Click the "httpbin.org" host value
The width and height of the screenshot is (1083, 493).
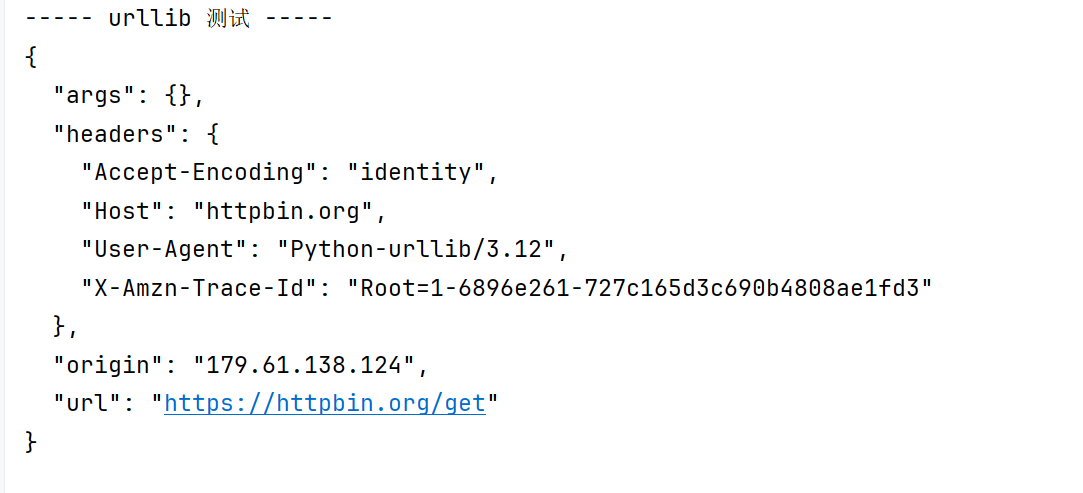coord(283,211)
